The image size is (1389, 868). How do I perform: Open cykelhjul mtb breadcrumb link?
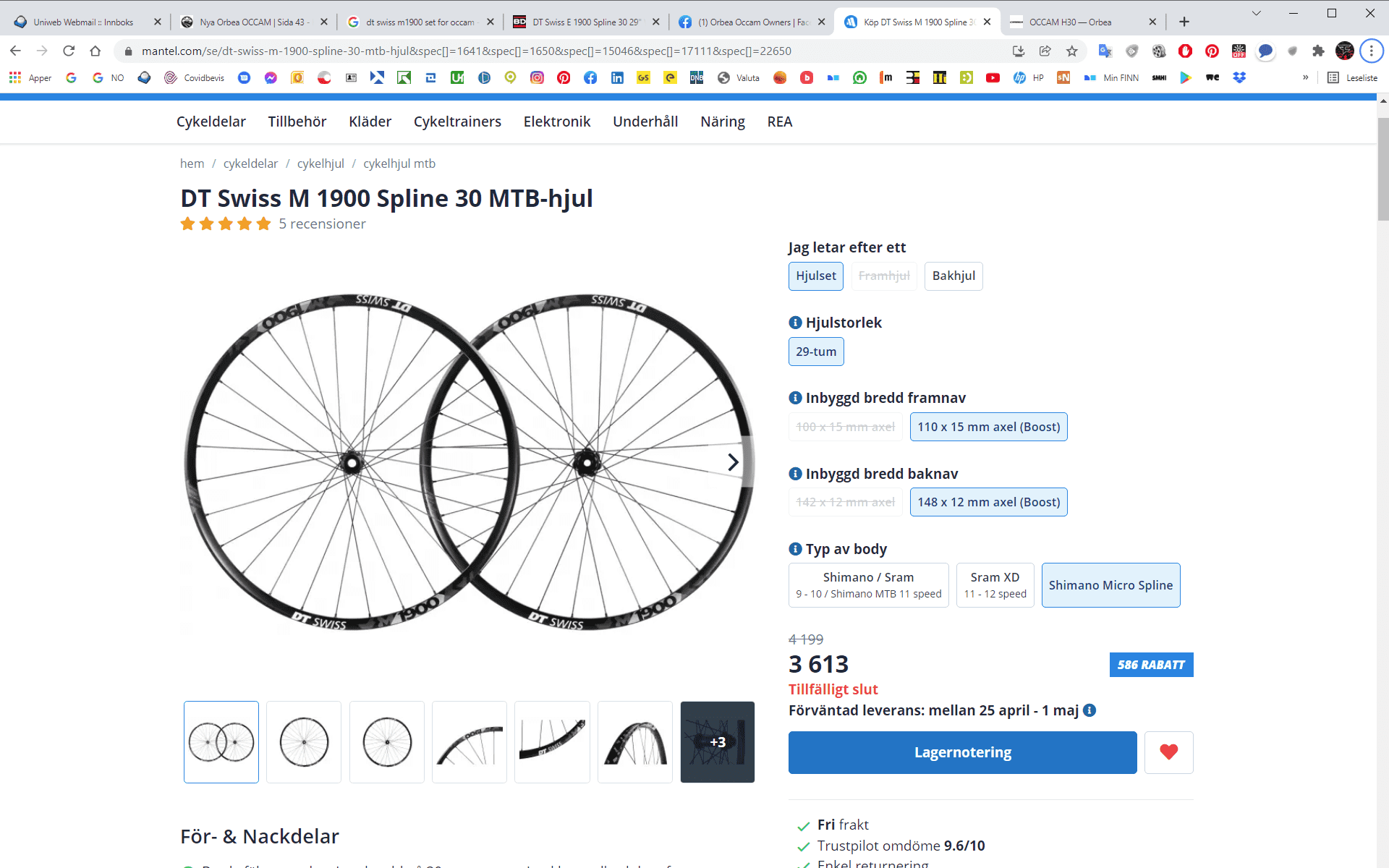(x=399, y=163)
